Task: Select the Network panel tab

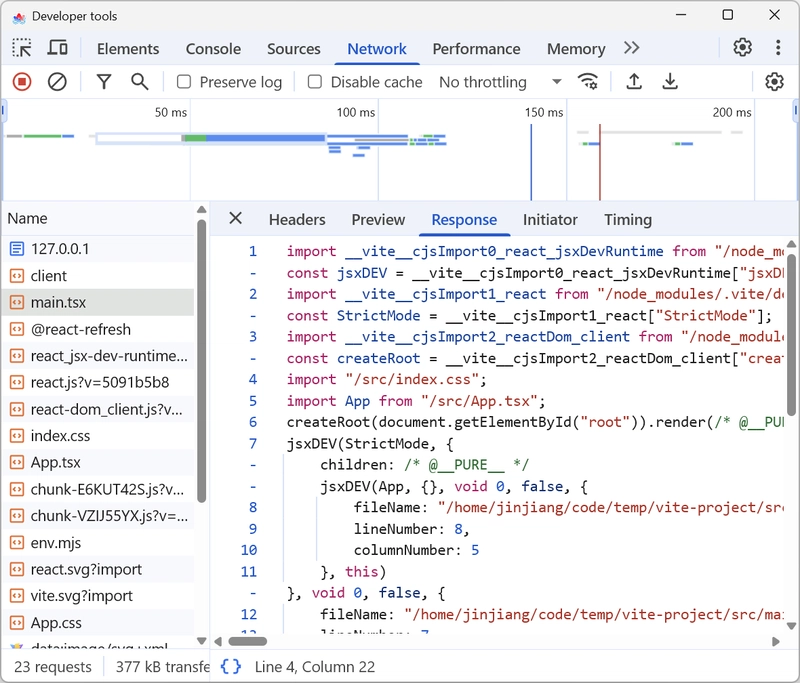Action: pyautogui.click(x=377, y=48)
